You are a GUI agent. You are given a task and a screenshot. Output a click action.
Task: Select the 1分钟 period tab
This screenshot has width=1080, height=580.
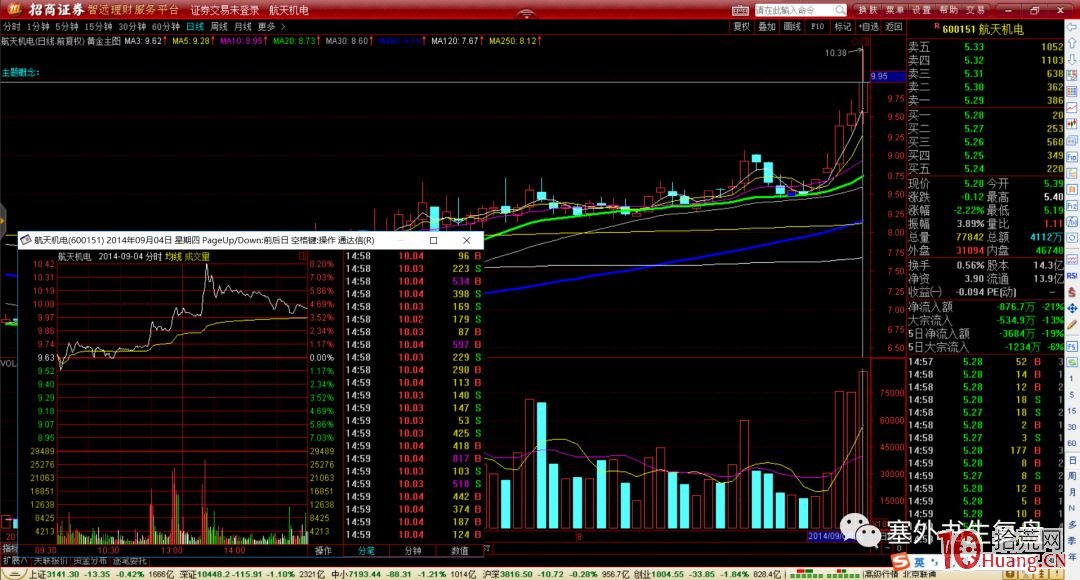[39, 27]
